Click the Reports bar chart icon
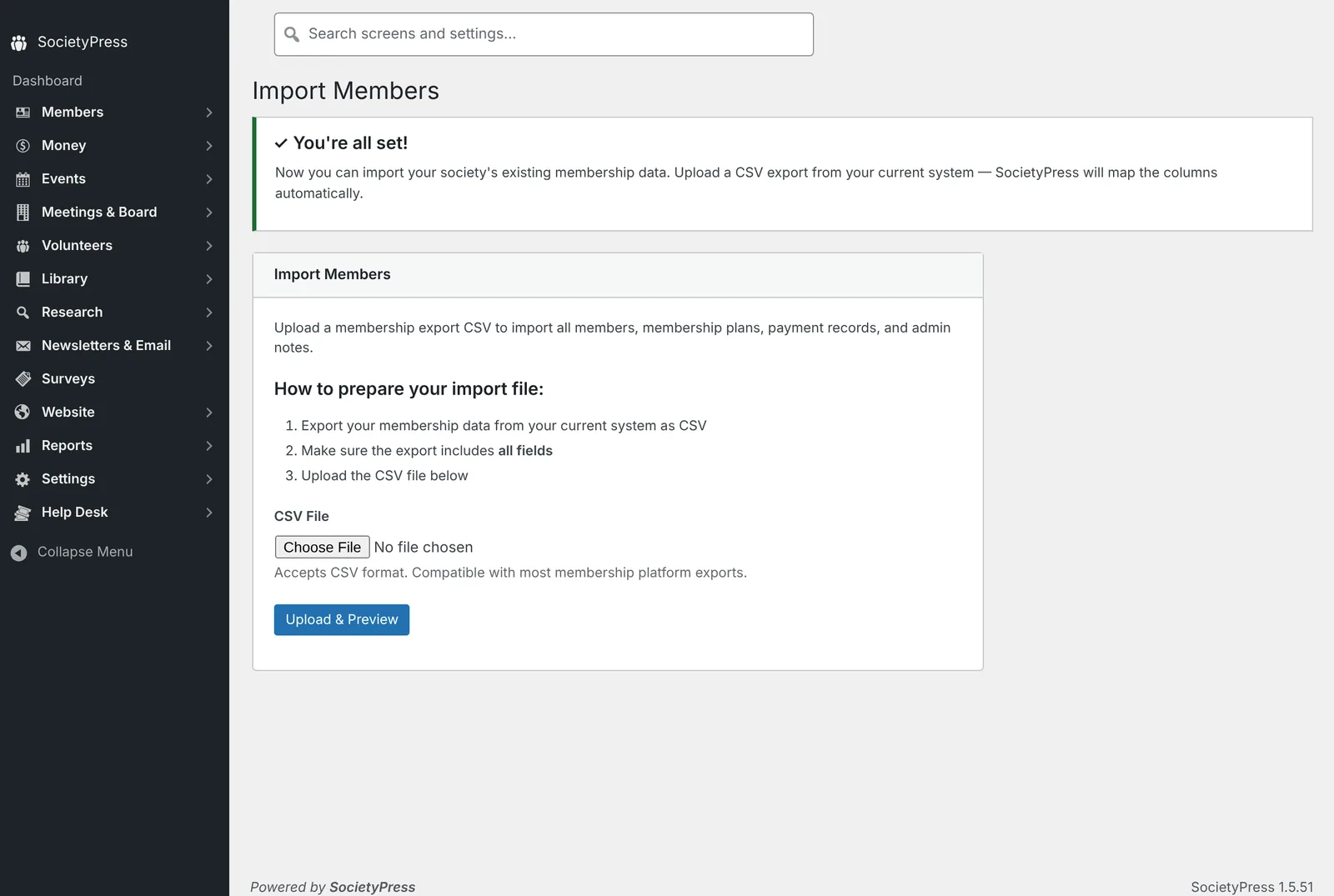The image size is (1334, 896). tap(23, 446)
